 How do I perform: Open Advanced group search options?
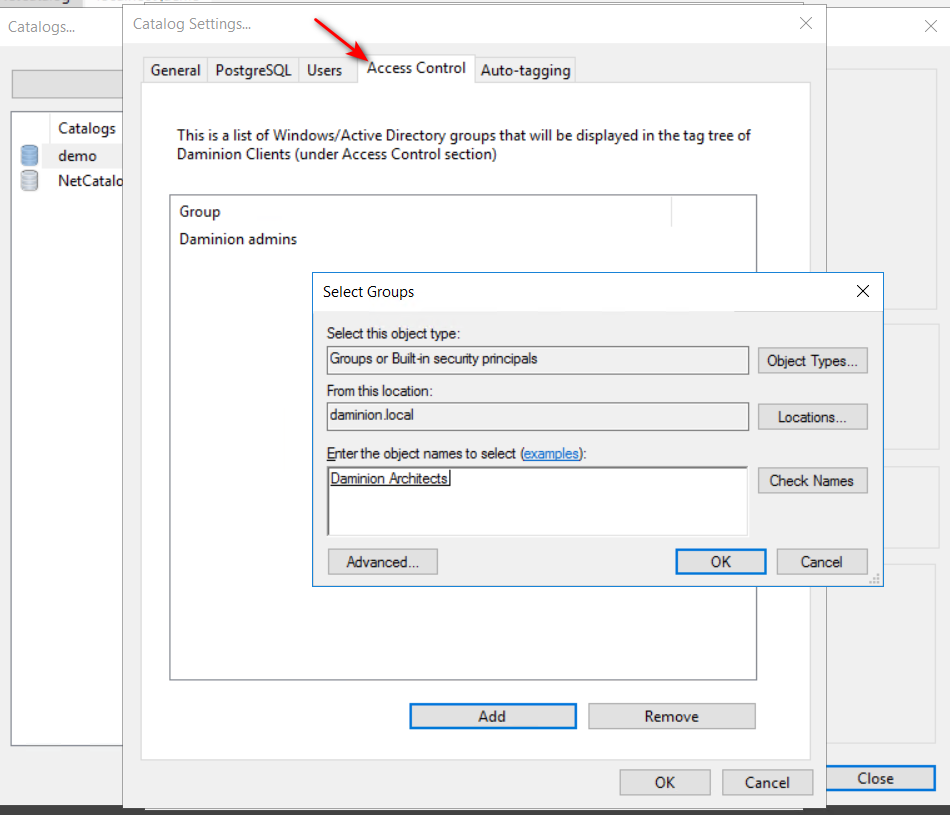[382, 562]
